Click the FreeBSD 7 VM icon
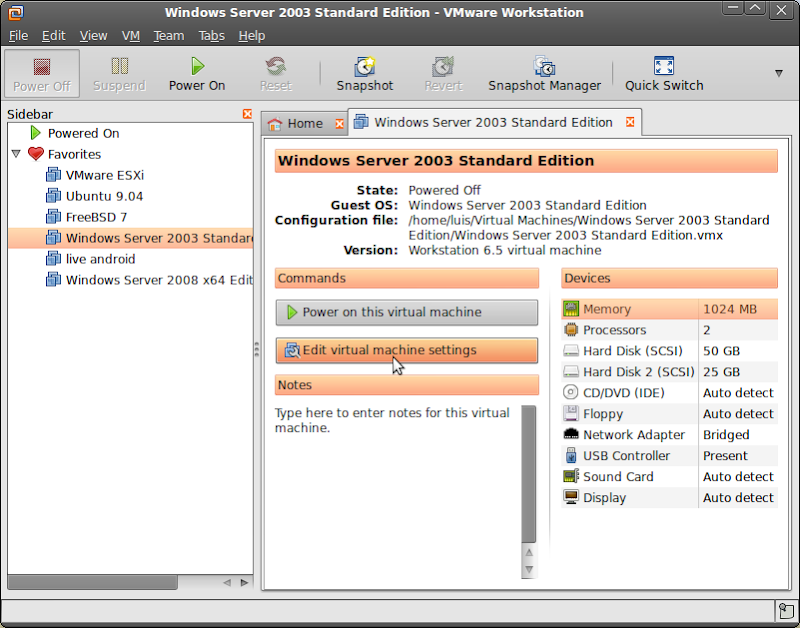The height and width of the screenshot is (628, 800). [53, 216]
